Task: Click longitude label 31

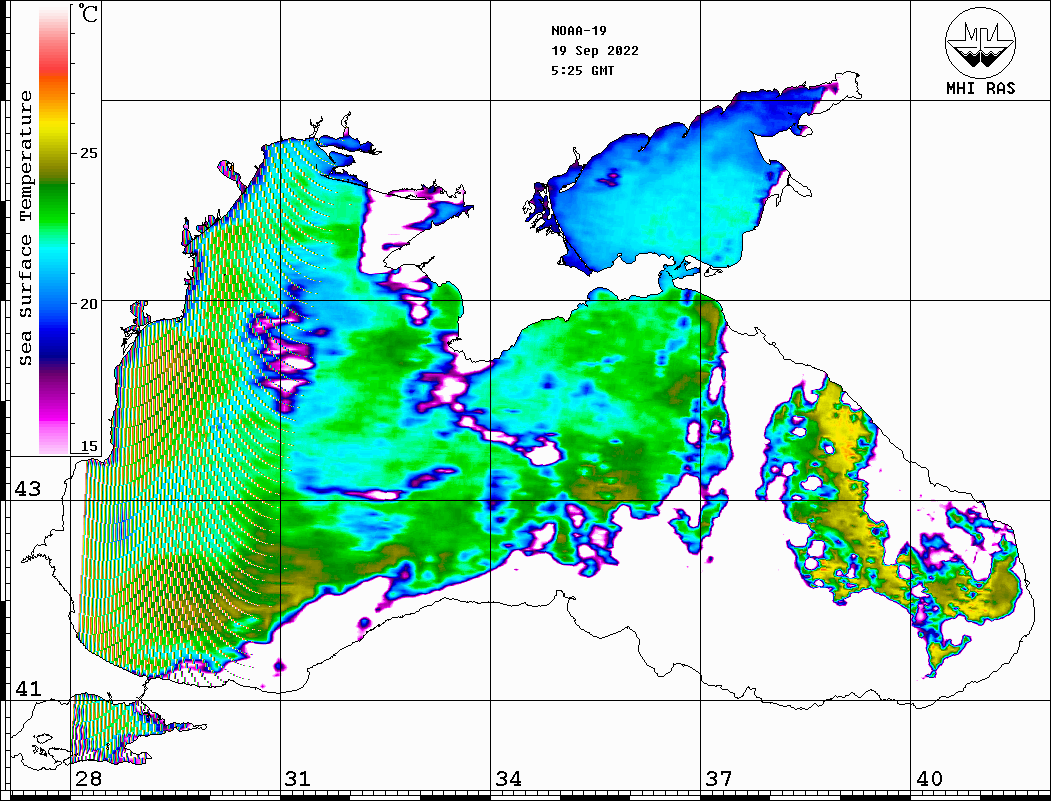Action: (x=298, y=779)
